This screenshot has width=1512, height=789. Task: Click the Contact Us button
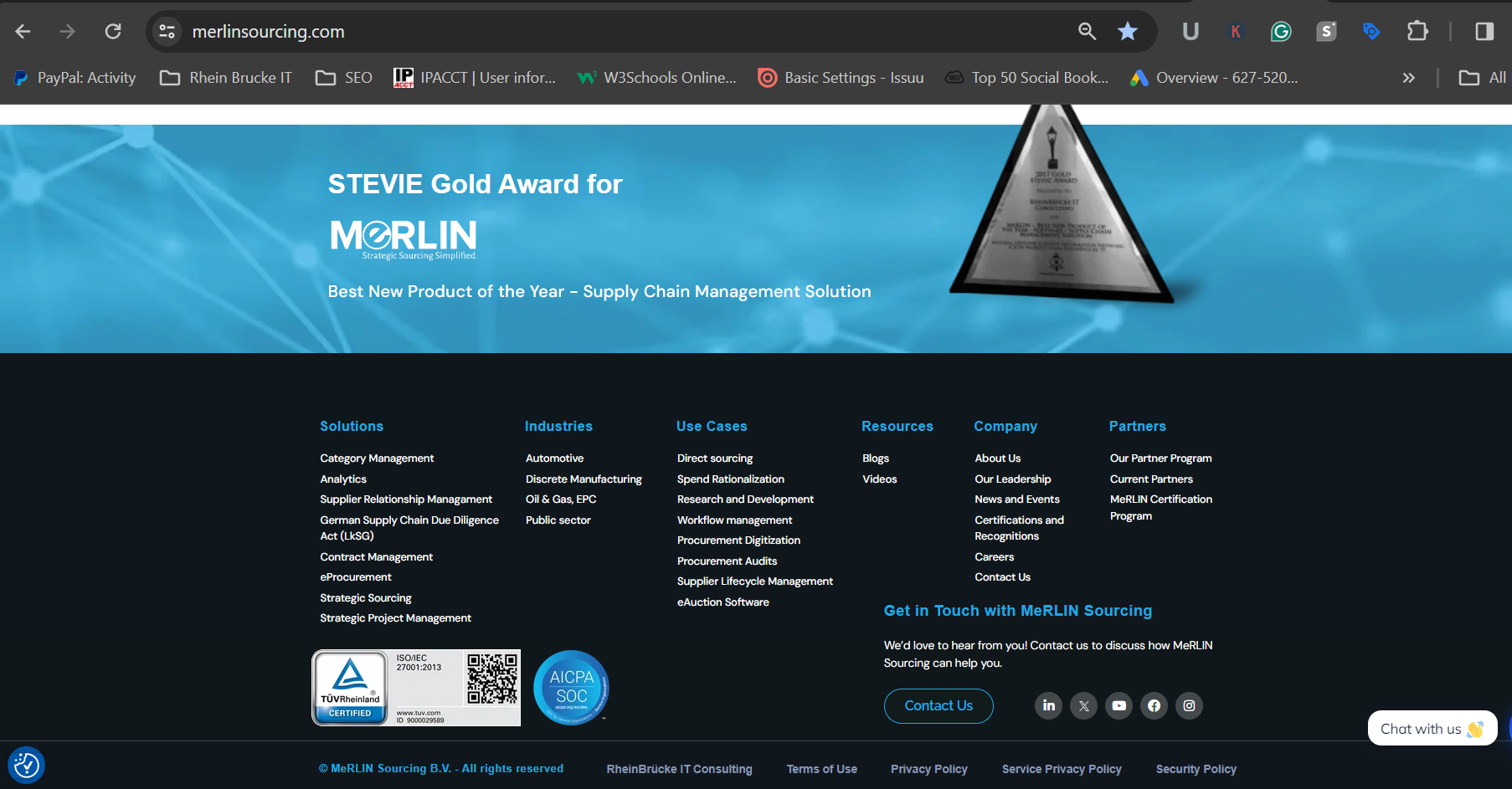(939, 705)
